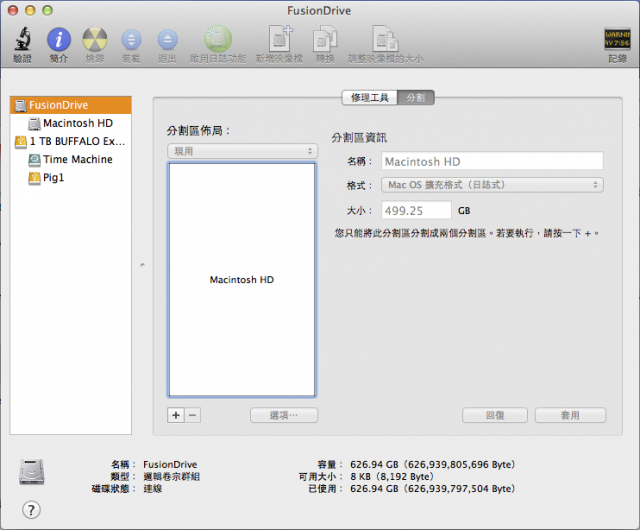Open help with the ? button
640x530 pixels.
(x=31, y=510)
